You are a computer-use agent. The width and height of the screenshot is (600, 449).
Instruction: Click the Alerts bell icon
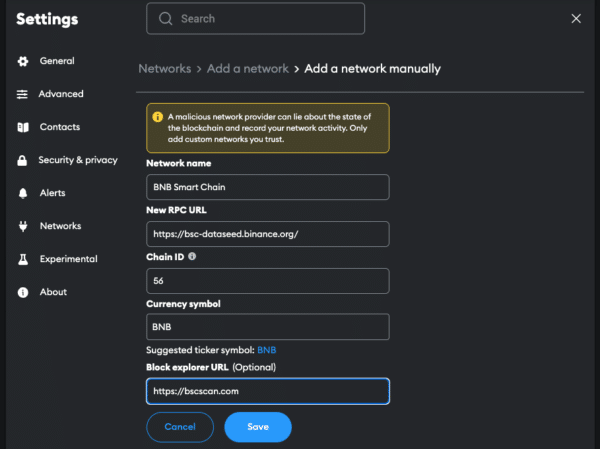(x=23, y=193)
